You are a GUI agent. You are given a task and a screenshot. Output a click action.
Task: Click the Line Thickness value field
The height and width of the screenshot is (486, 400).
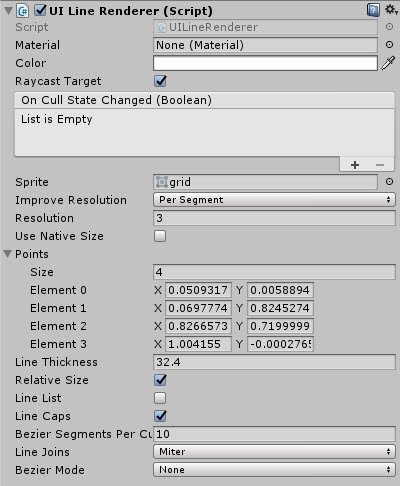(x=274, y=362)
